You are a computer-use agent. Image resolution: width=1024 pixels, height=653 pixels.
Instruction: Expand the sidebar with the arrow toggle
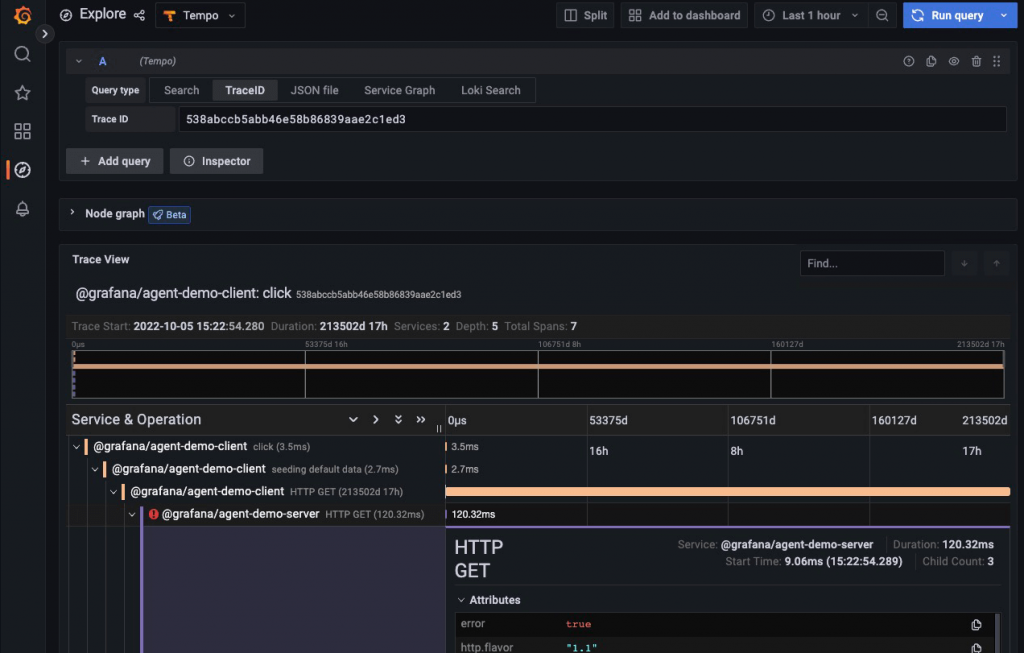click(x=44, y=34)
